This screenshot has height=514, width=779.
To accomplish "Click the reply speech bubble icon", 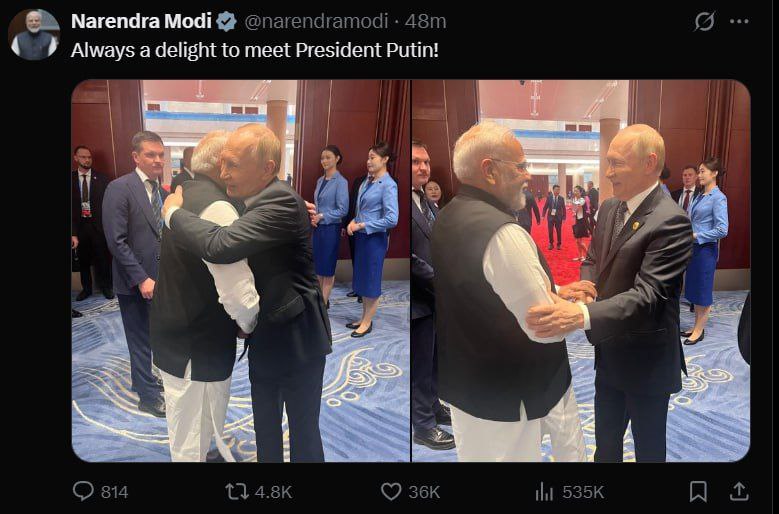I will click(83, 491).
